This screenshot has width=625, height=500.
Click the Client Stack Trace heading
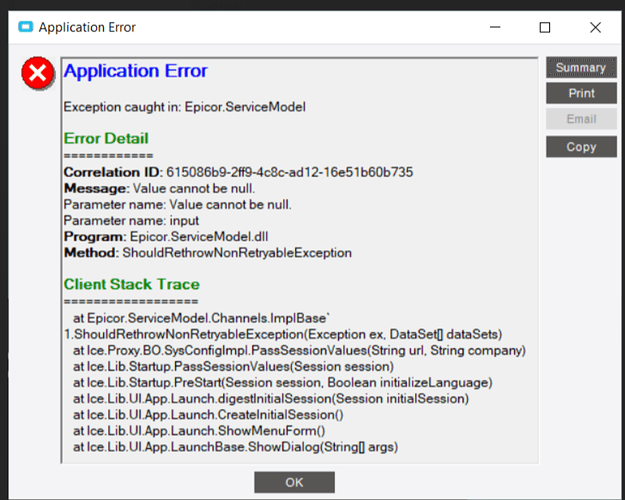point(132,284)
